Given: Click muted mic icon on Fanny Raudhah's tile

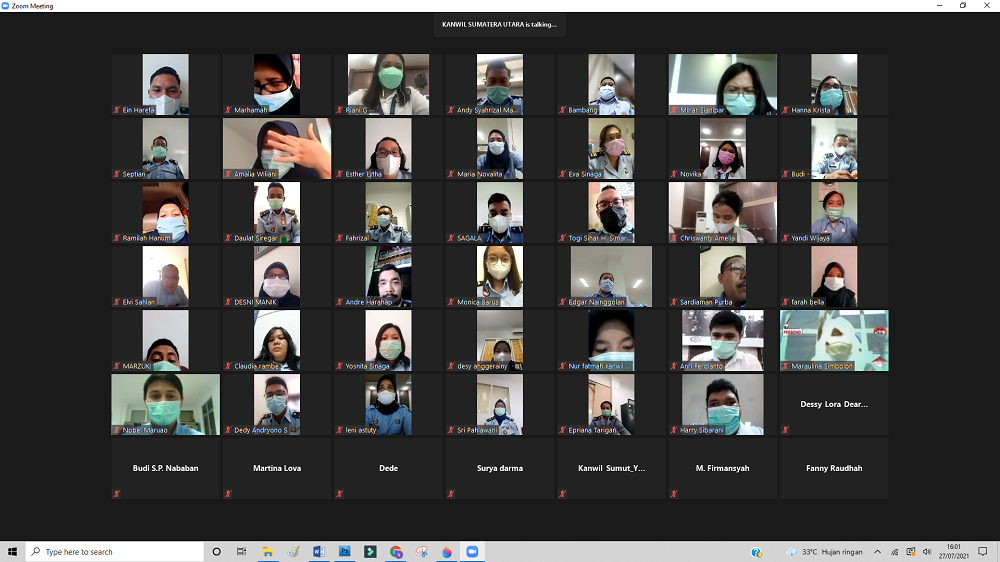Looking at the screenshot, I should coord(785,493).
